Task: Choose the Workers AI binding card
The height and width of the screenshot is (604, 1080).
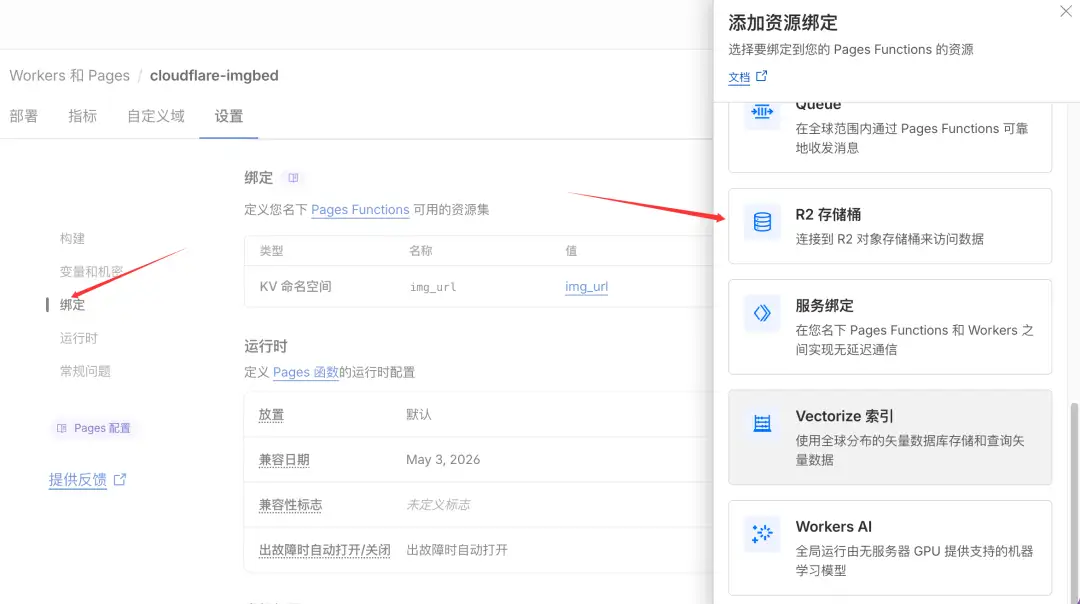Action: pyautogui.click(x=890, y=548)
